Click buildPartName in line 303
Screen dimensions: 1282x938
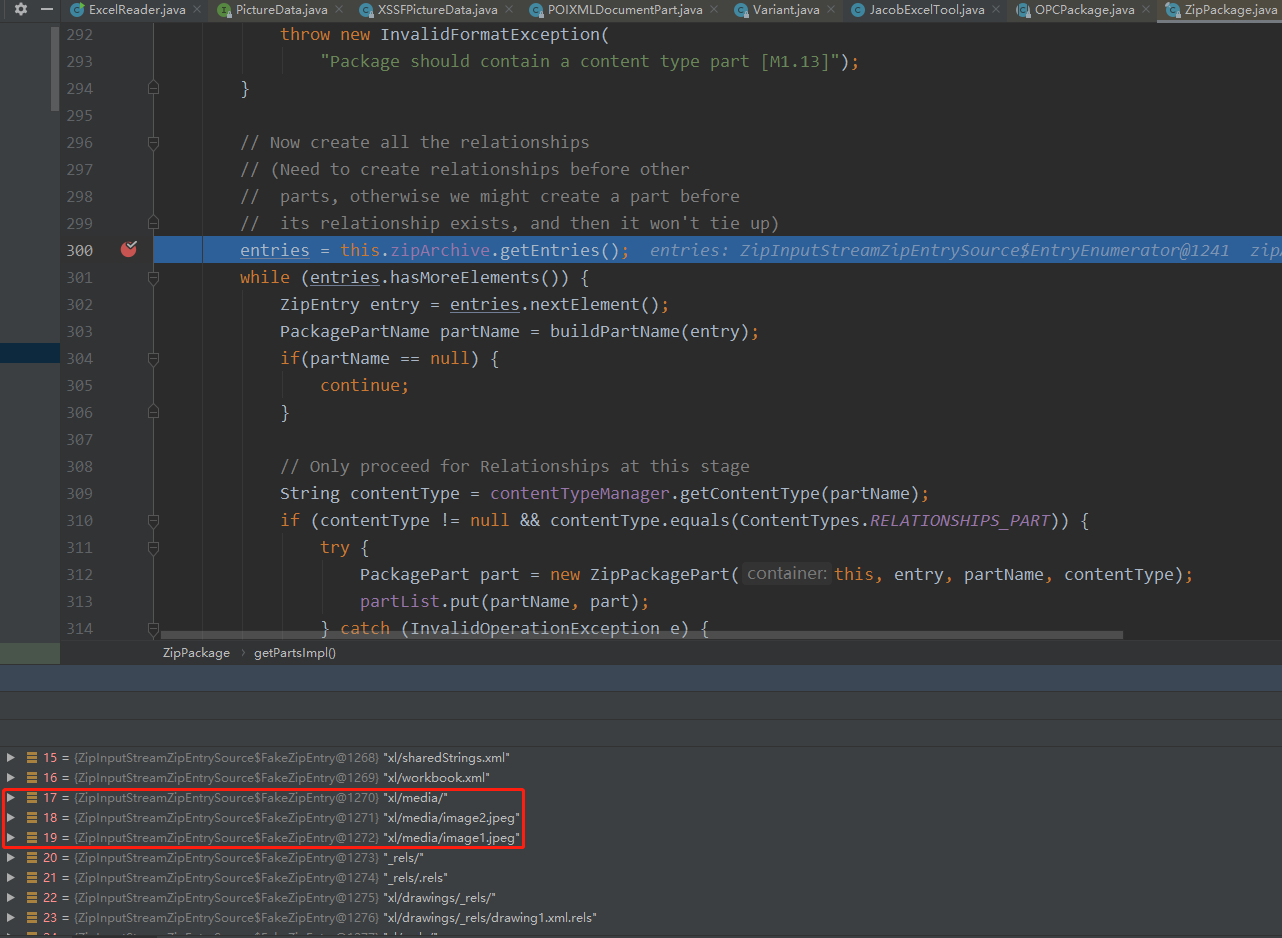[614, 331]
